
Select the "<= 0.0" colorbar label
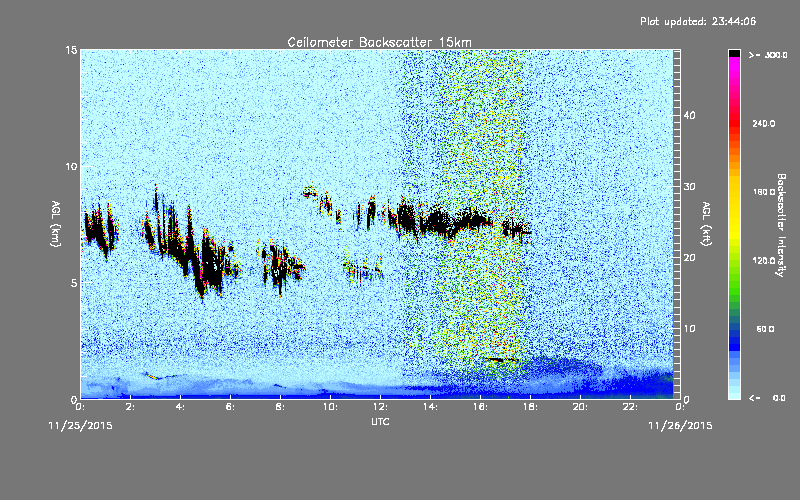point(767,398)
